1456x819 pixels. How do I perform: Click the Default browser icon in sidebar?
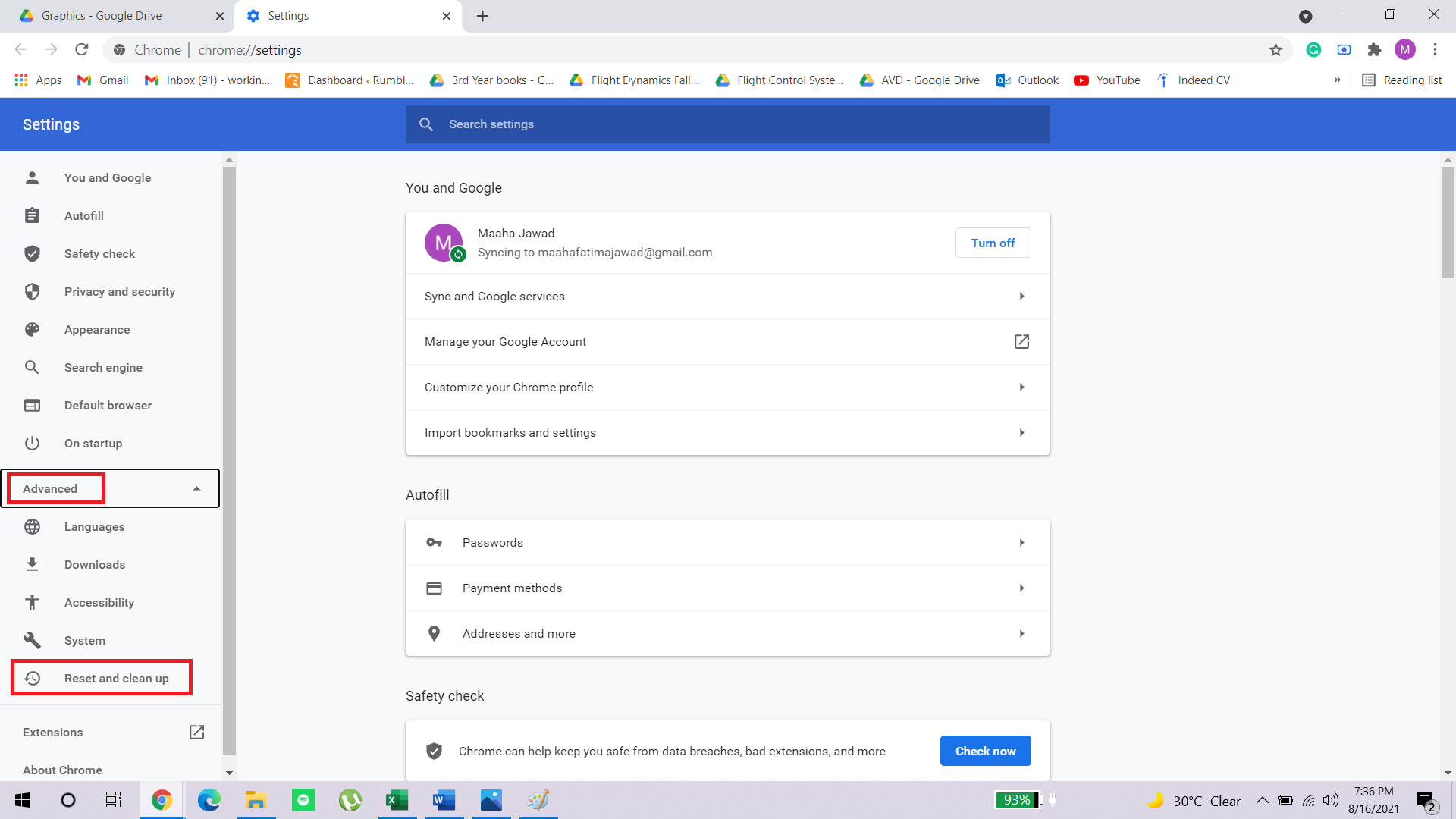pos(32,405)
